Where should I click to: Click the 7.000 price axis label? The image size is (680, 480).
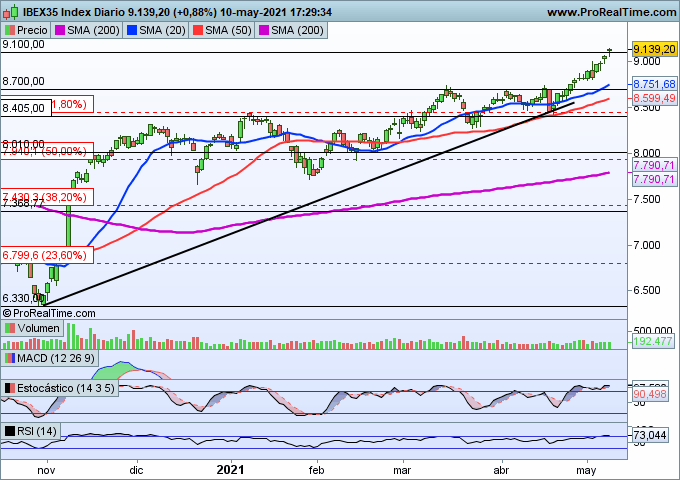(x=647, y=245)
